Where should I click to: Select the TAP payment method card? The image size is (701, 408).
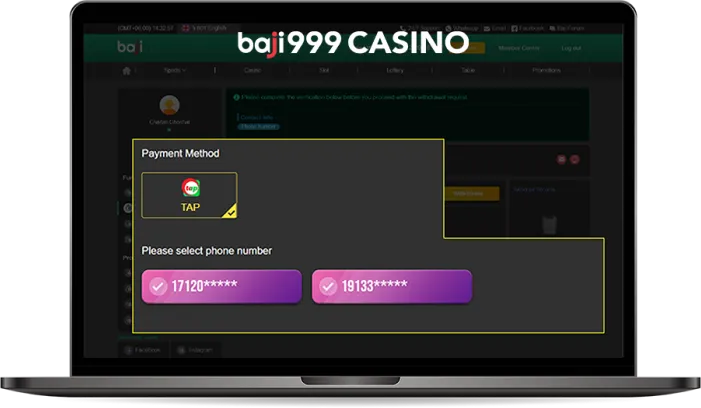(x=189, y=195)
